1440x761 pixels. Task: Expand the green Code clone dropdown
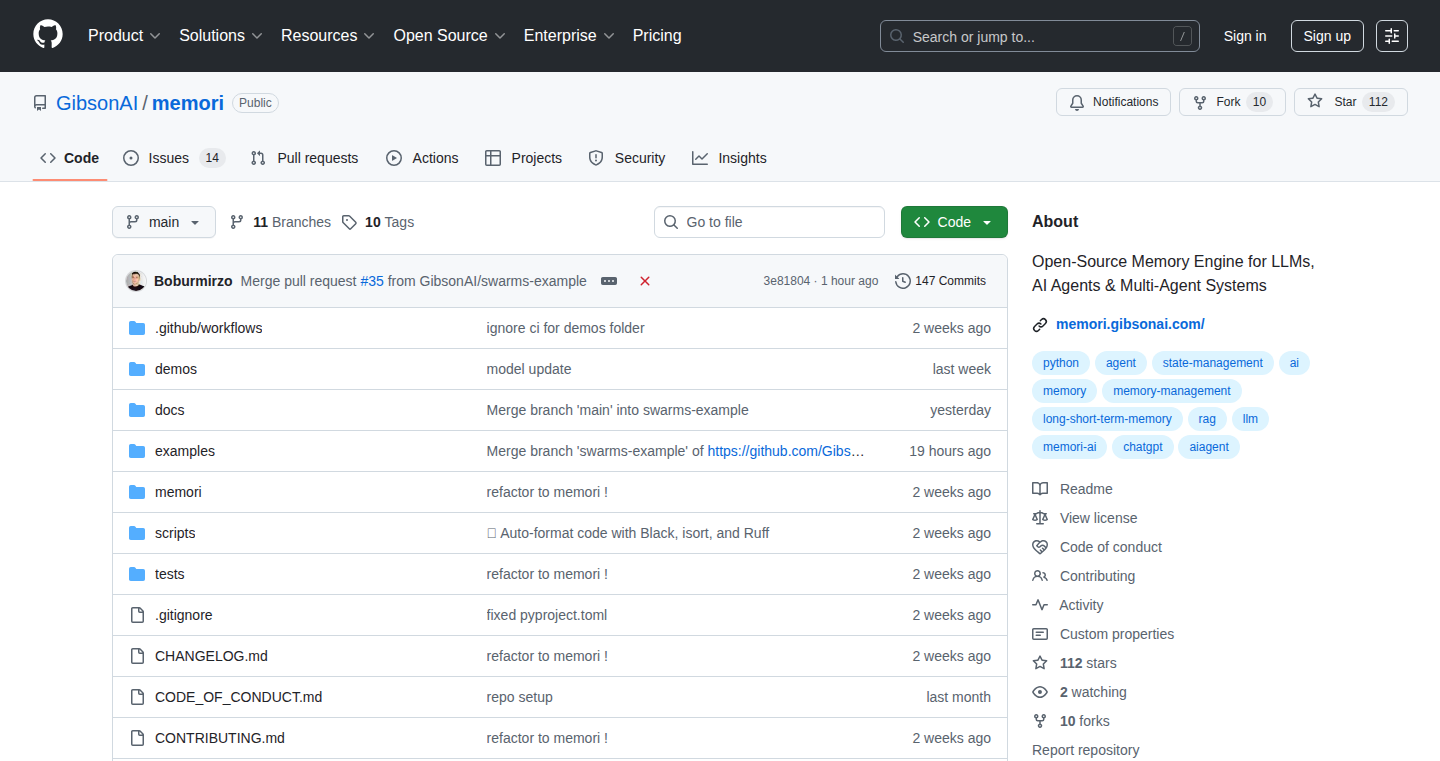click(954, 222)
